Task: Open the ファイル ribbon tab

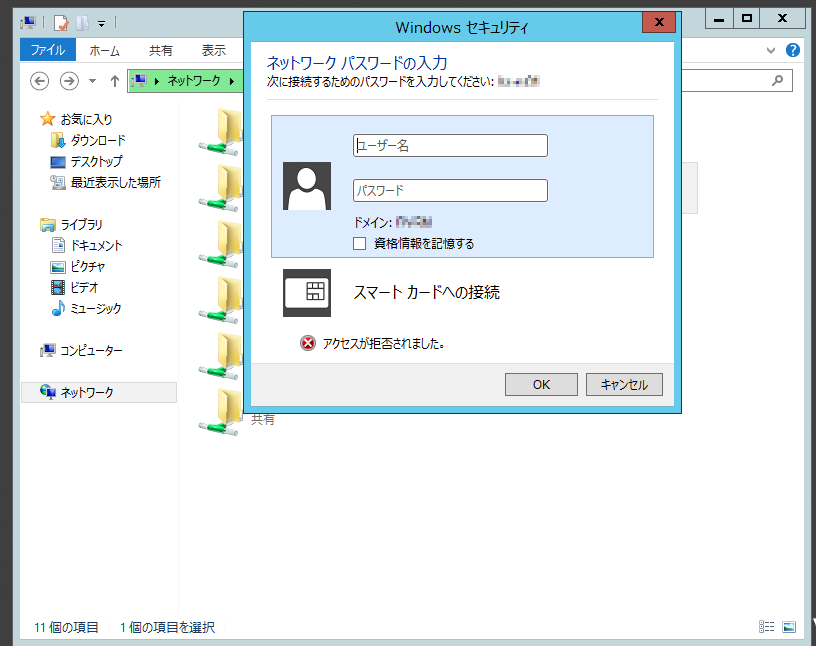Action: (x=48, y=50)
